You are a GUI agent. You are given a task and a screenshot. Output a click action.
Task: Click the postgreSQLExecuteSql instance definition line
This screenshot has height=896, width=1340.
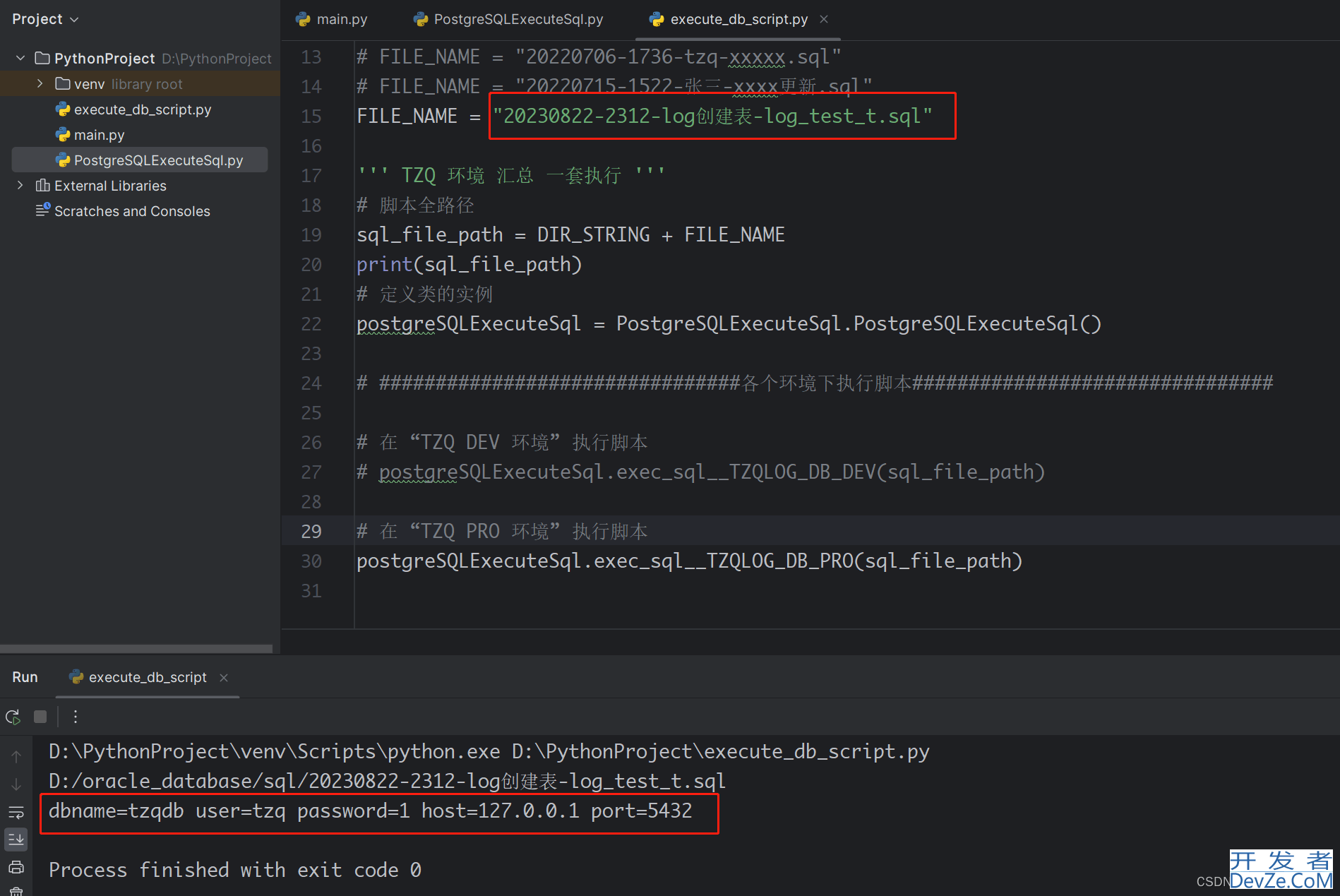coord(729,323)
